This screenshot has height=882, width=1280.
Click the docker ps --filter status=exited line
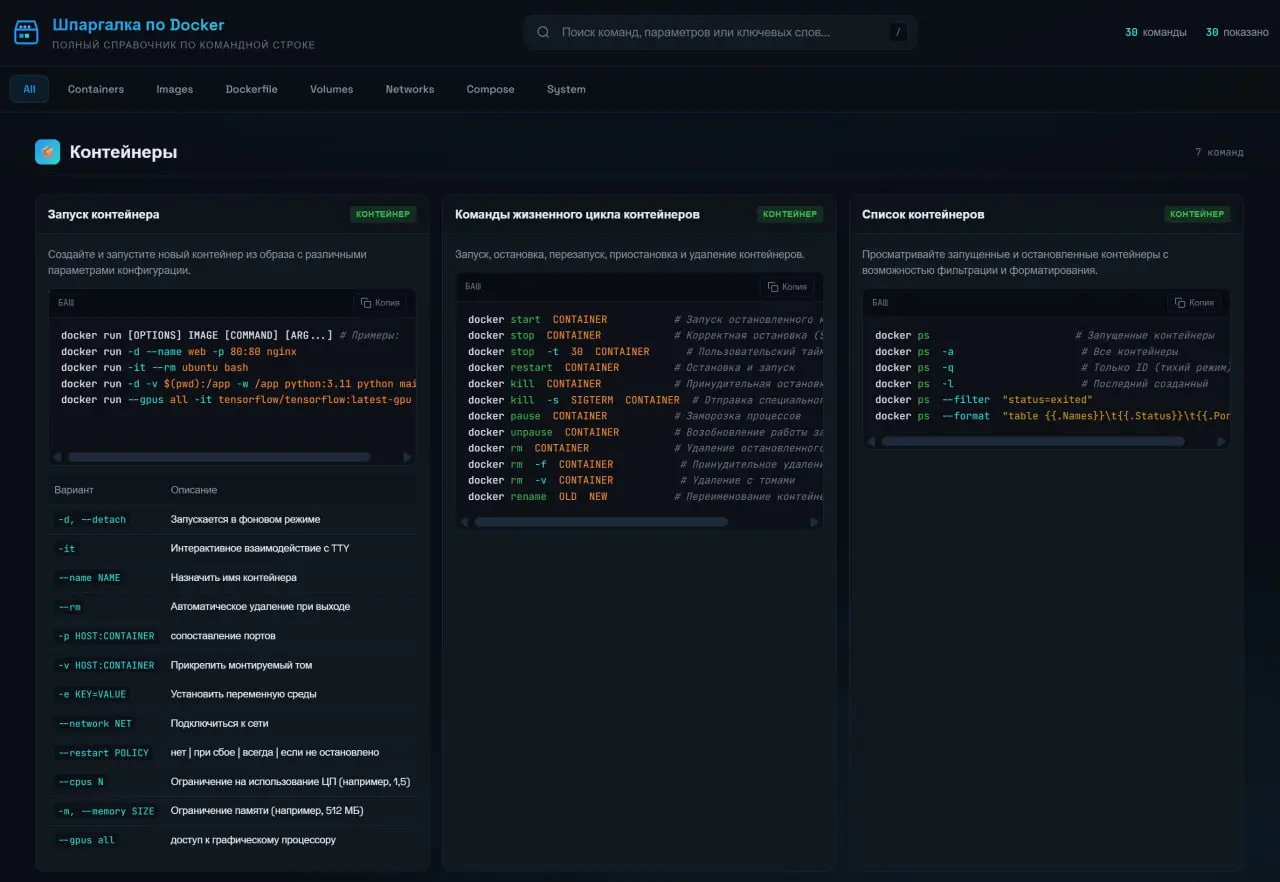(x=984, y=400)
